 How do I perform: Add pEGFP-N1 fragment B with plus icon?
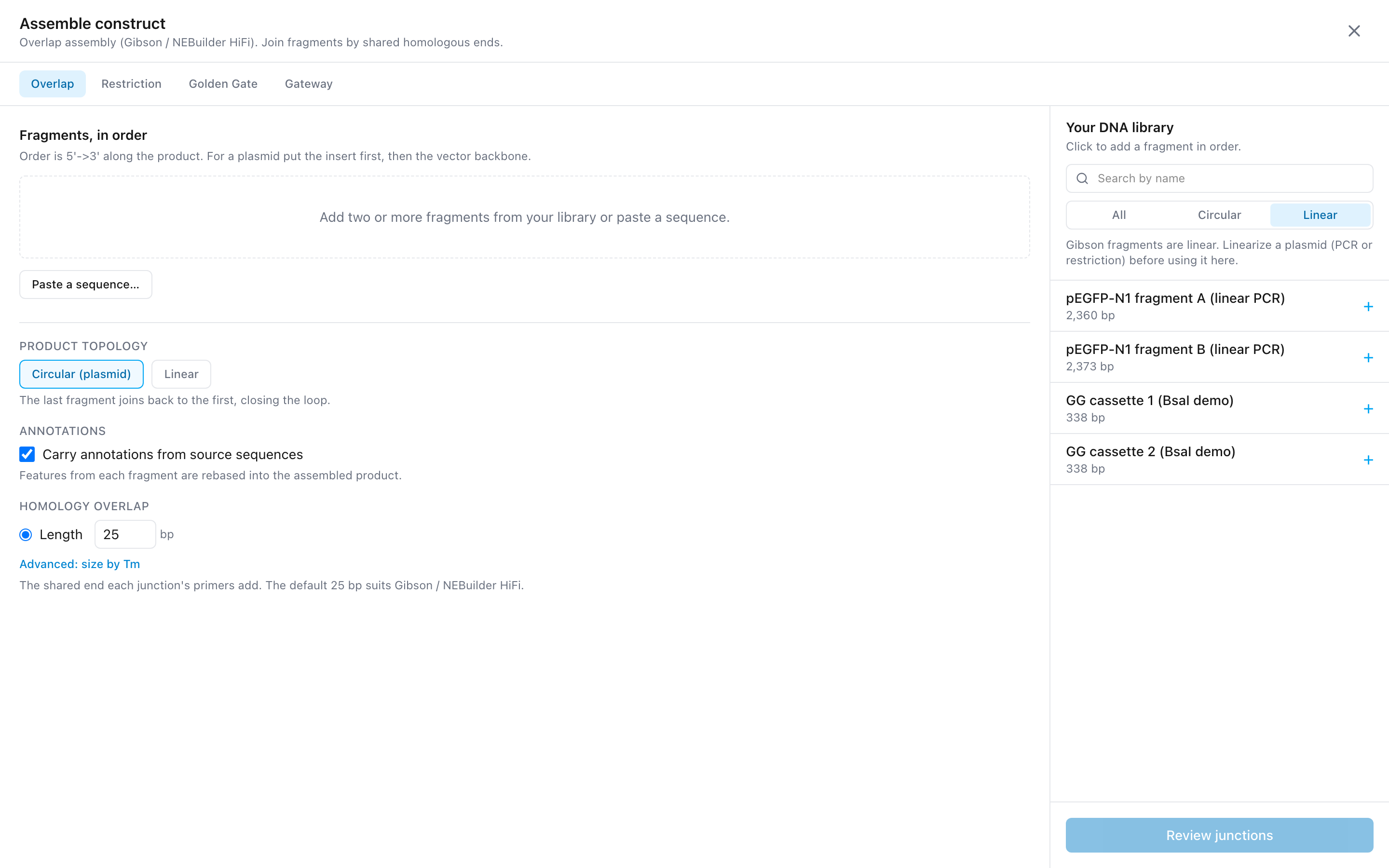[x=1368, y=358]
